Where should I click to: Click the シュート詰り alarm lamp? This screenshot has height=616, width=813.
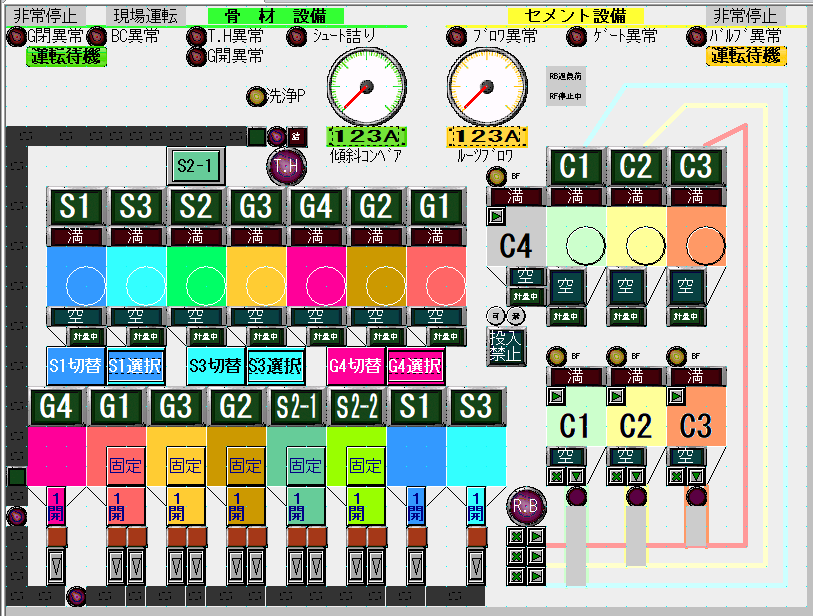297,37
